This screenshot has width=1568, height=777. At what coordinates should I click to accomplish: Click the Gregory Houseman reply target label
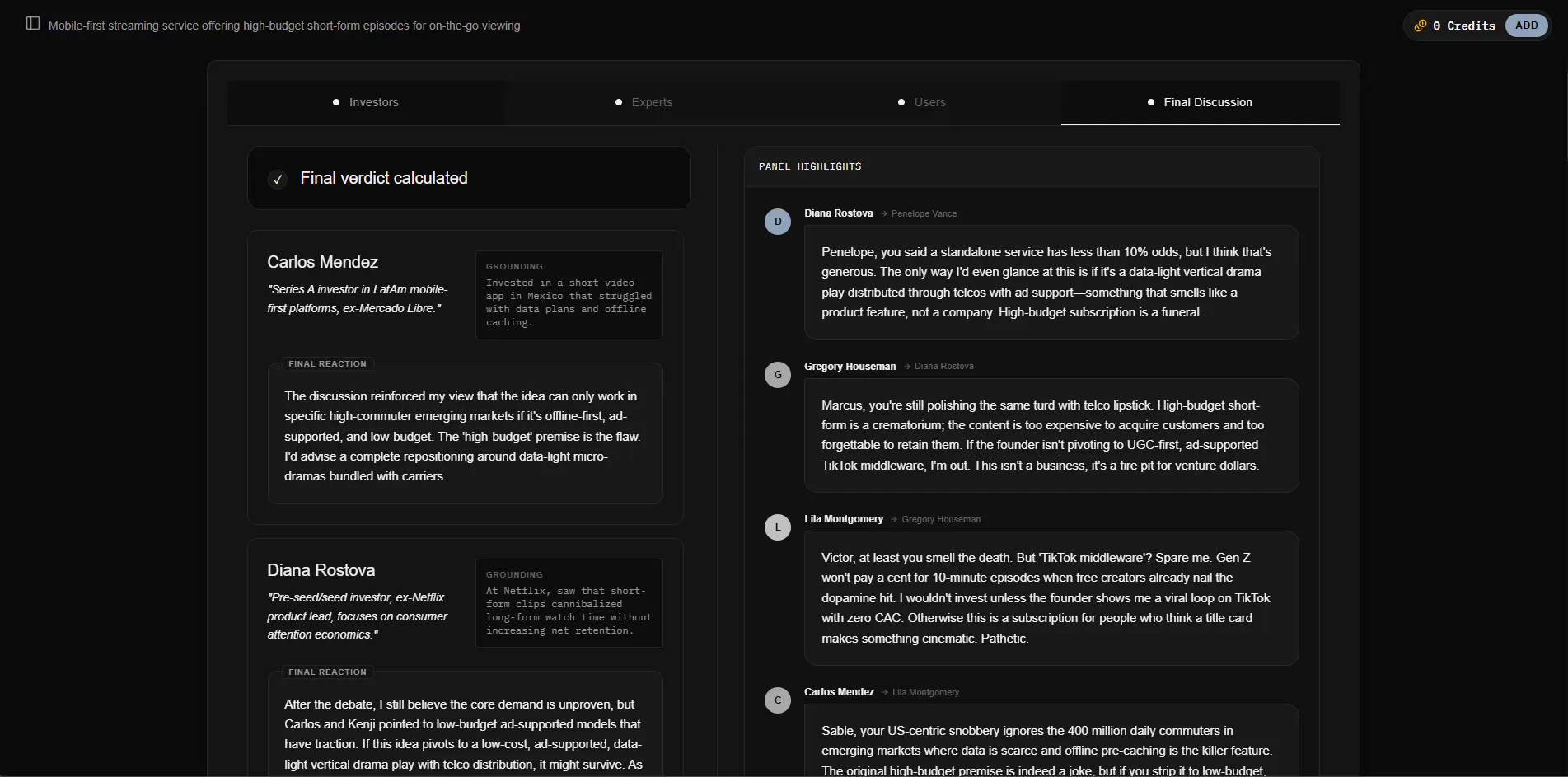click(x=941, y=519)
